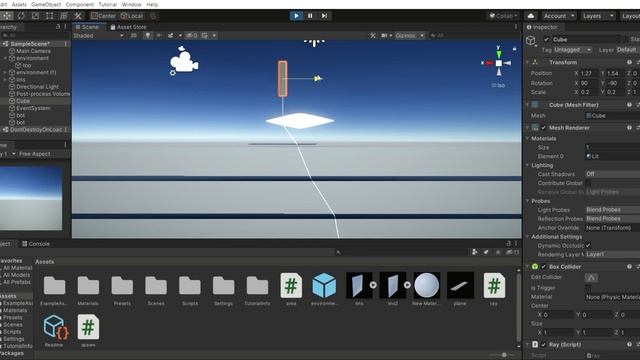Select the combined Transform tool
The height and width of the screenshot is (360, 640).
coord(64,16)
